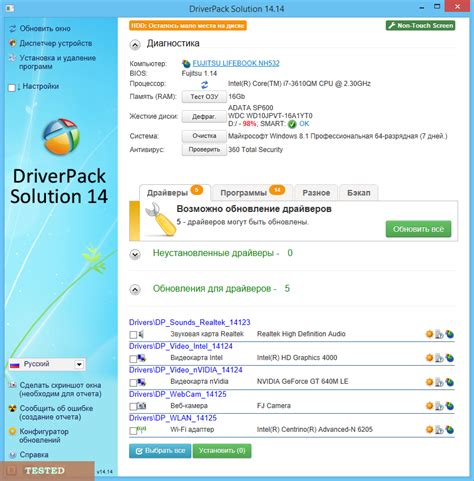Click orange info icon in NVIDIA GeForce row
This screenshot has width=474, height=481.
click(429, 382)
